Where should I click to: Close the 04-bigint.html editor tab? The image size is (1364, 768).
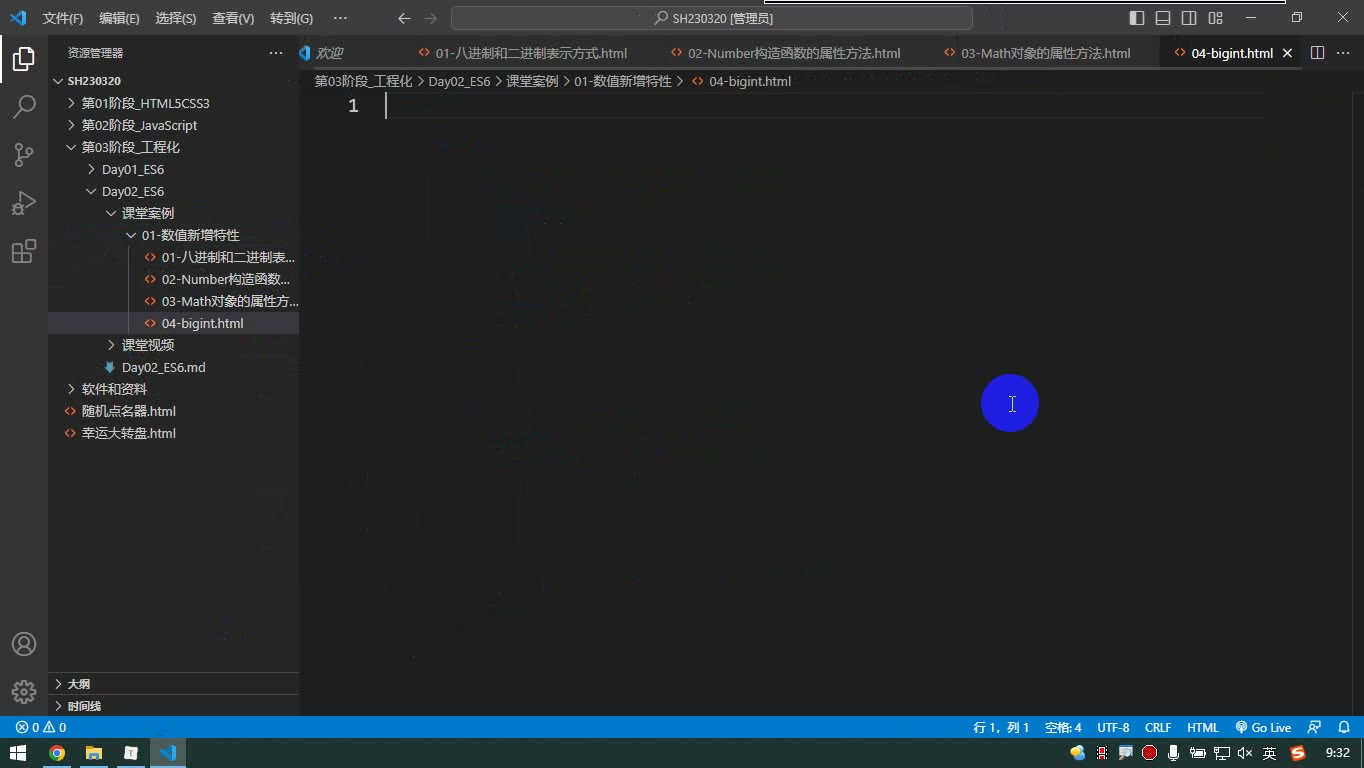click(x=1287, y=53)
